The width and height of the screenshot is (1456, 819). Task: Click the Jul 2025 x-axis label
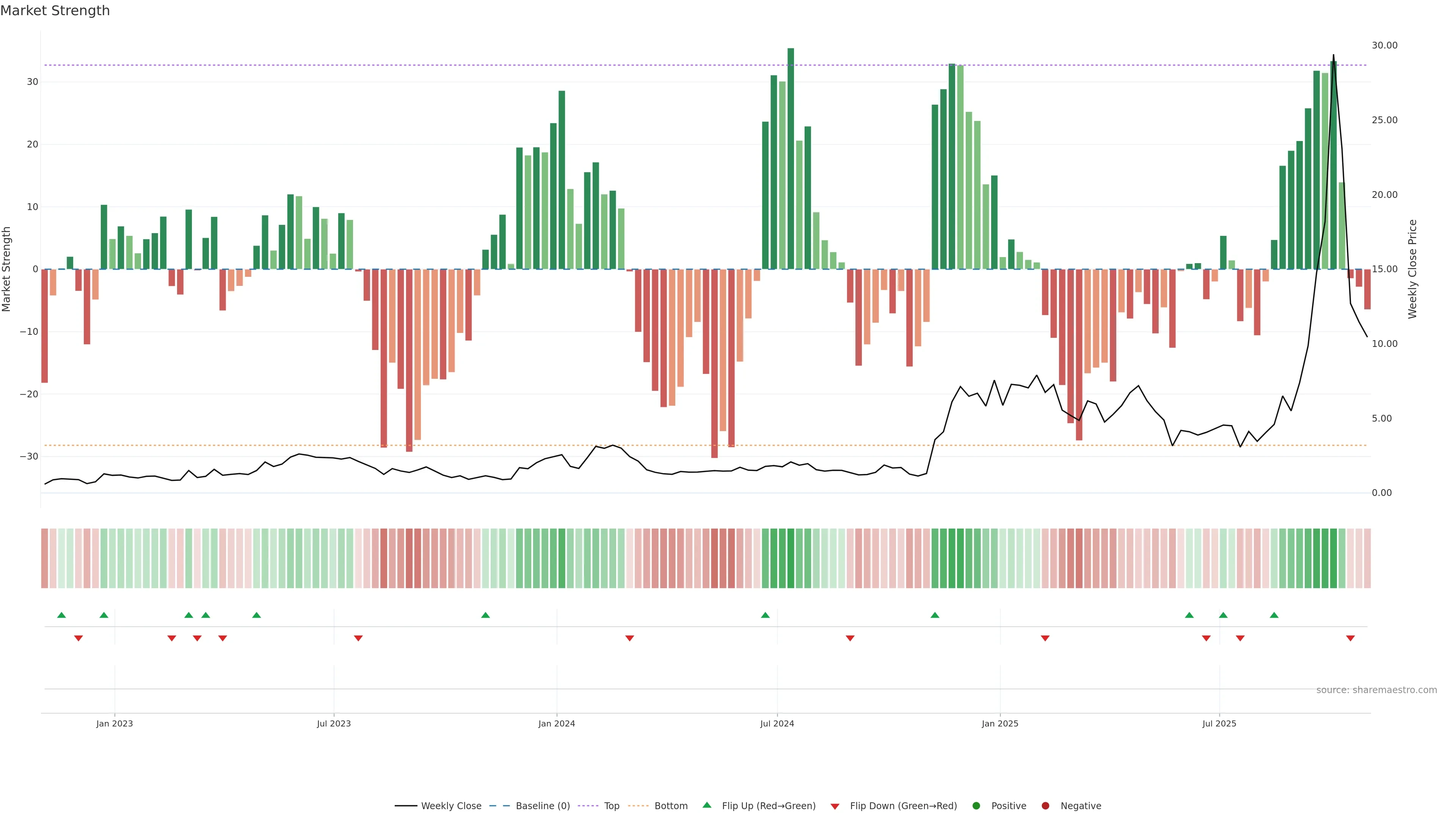[x=1219, y=723]
